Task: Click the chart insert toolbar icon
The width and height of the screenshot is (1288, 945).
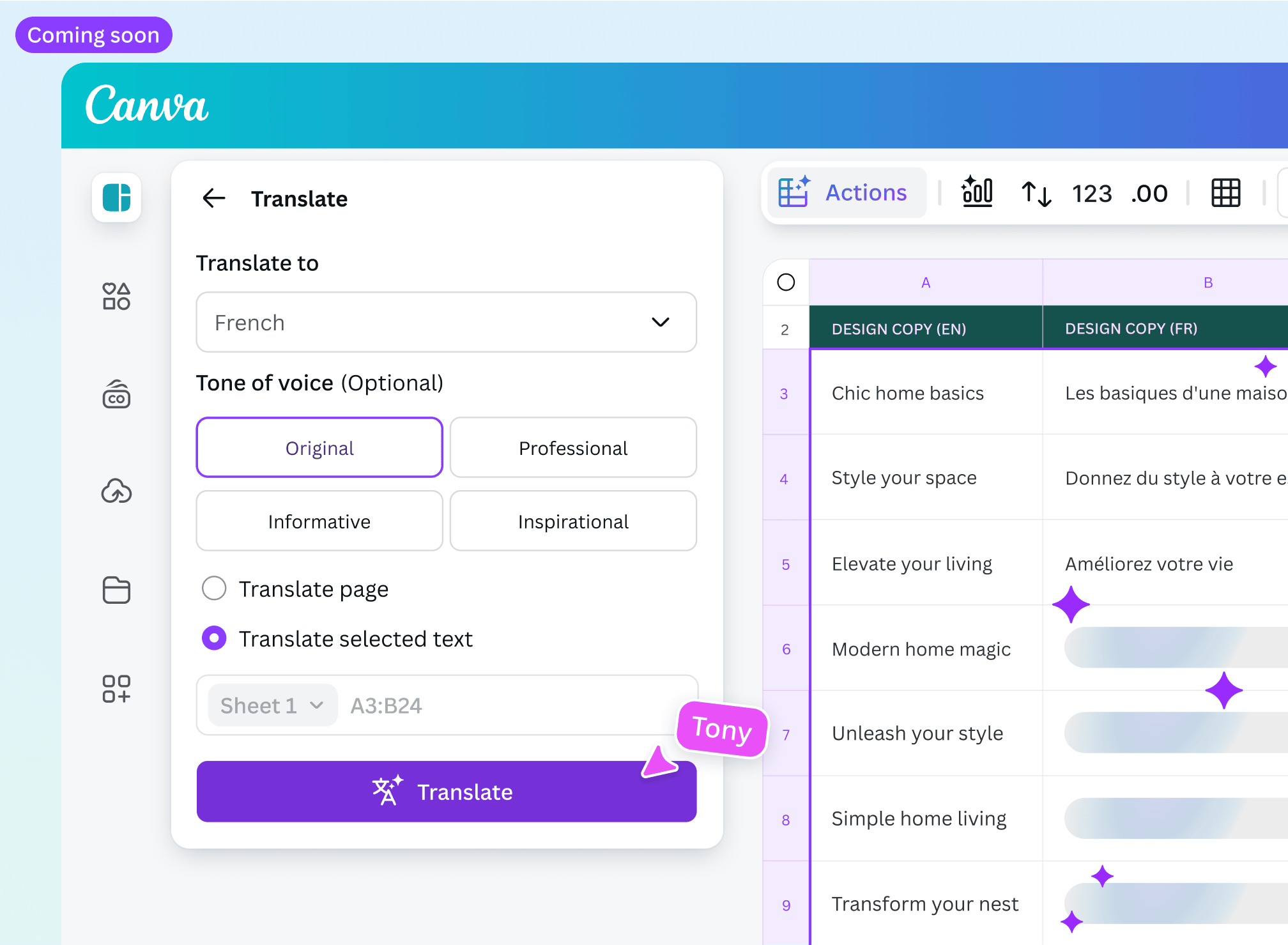Action: [x=977, y=192]
